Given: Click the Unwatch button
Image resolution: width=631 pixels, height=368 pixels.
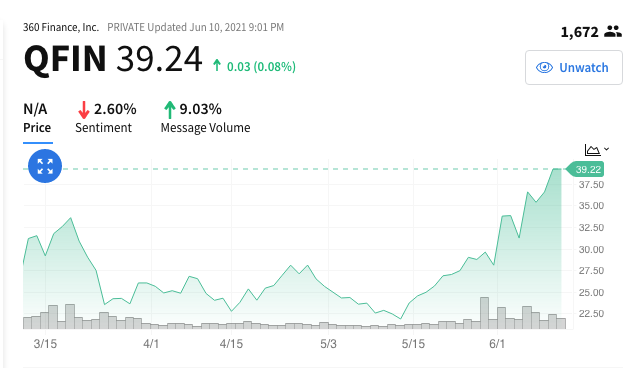Looking at the screenshot, I should click(x=574, y=68).
